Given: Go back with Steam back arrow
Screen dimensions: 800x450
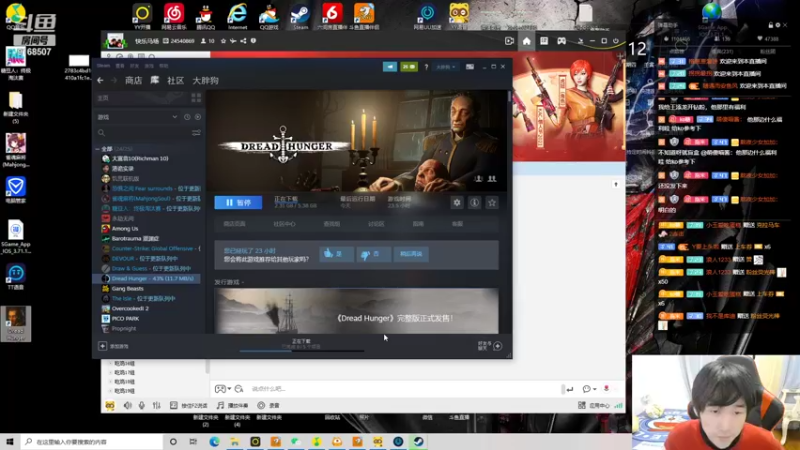Looking at the screenshot, I should (x=101, y=80).
